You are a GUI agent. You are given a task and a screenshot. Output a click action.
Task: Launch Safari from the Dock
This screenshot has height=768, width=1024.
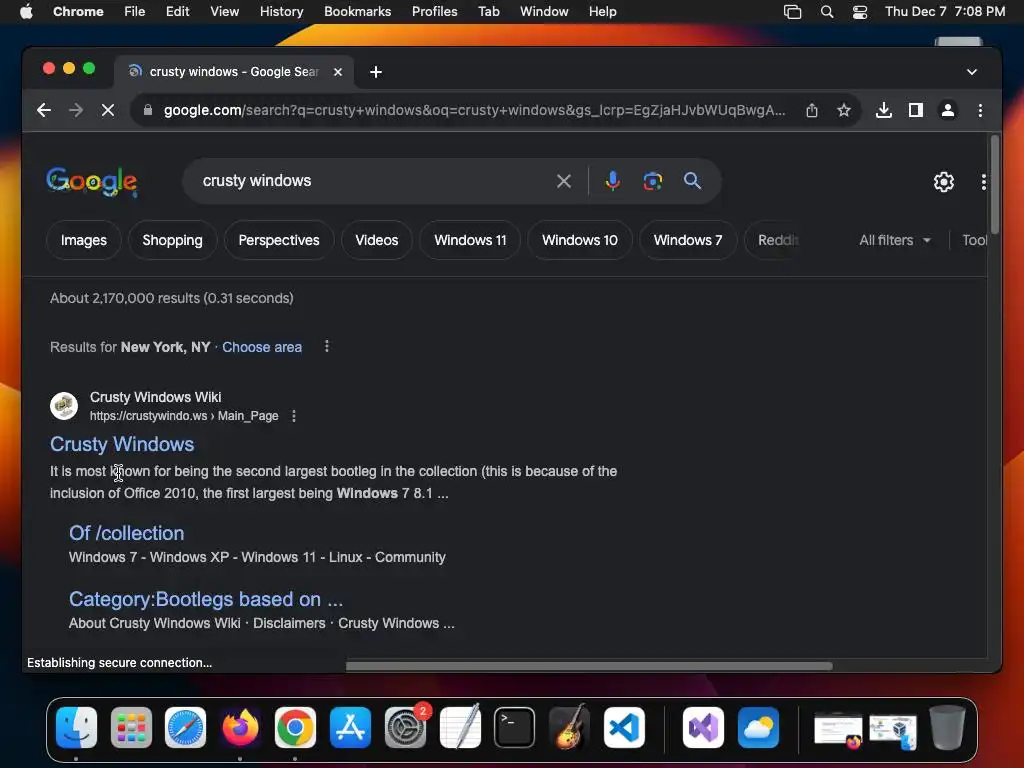[185, 728]
